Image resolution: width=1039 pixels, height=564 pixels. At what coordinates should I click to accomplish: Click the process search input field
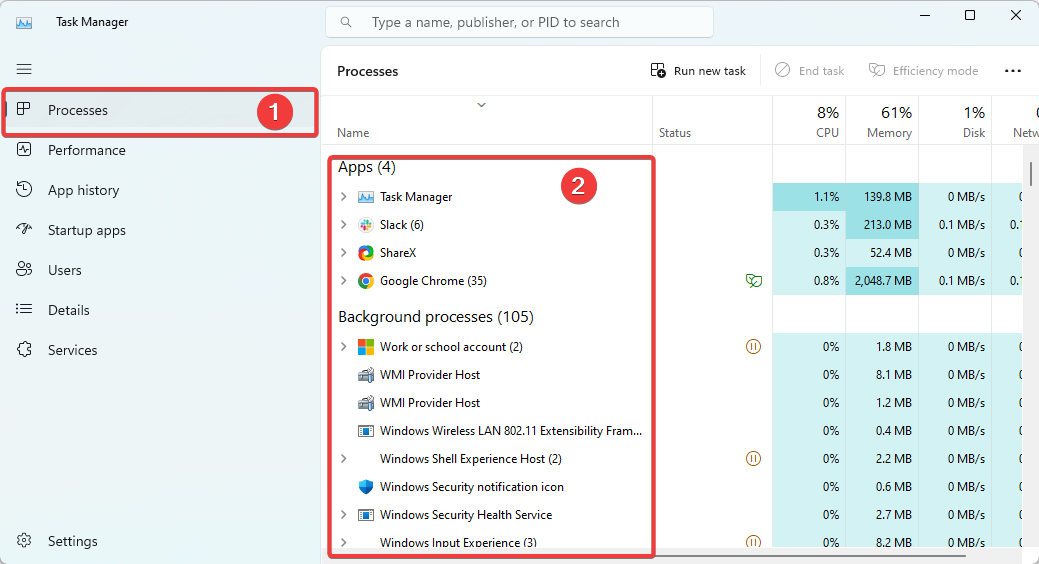pyautogui.click(x=520, y=23)
